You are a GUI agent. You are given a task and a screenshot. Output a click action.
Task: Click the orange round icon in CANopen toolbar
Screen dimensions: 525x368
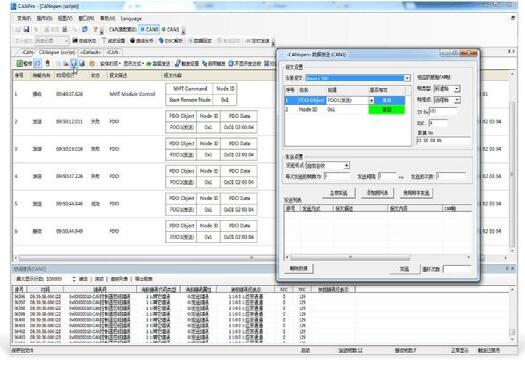tap(92, 63)
